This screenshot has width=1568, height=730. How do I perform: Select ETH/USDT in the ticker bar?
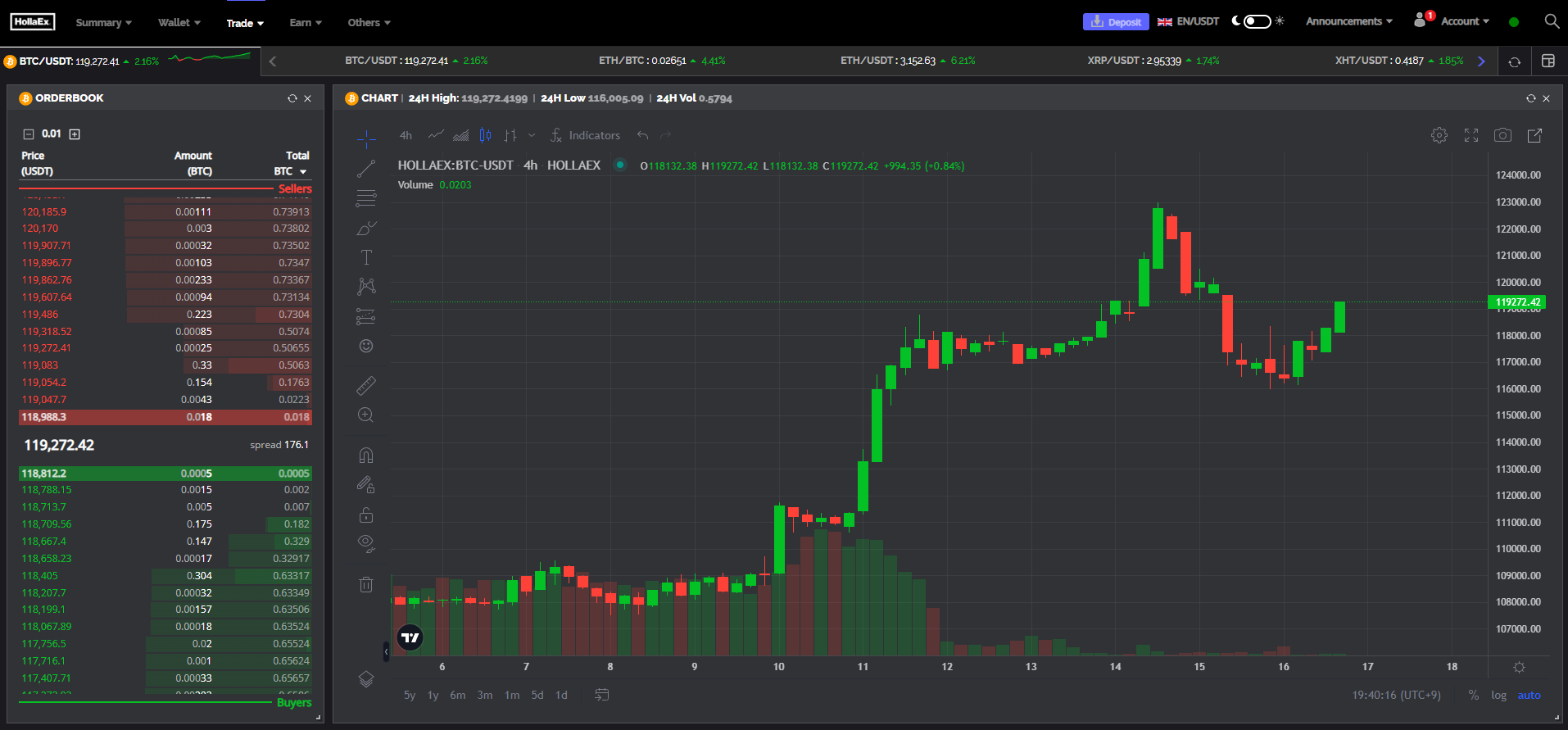coord(908,61)
